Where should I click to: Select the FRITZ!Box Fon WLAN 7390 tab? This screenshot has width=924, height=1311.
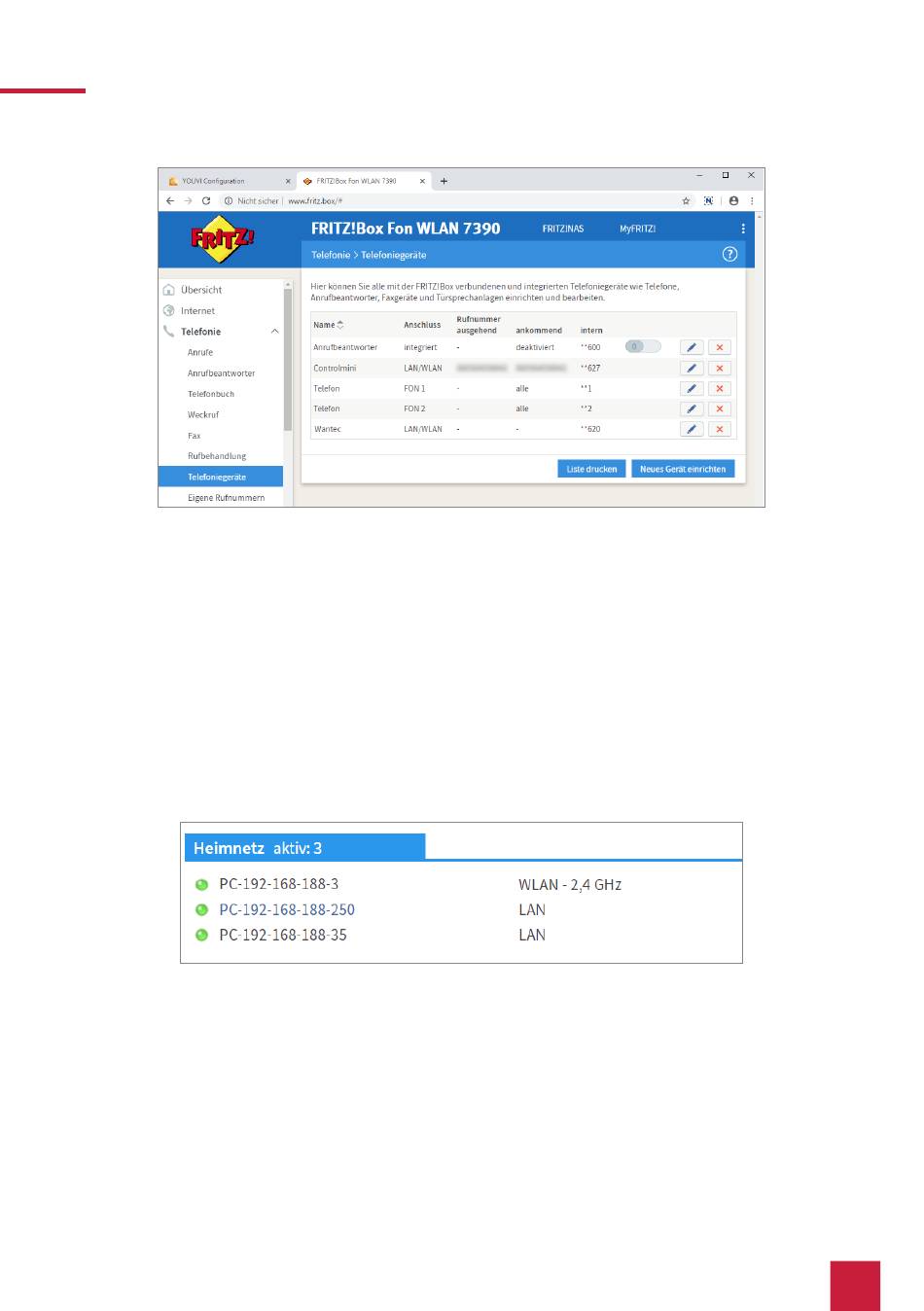(x=362, y=181)
